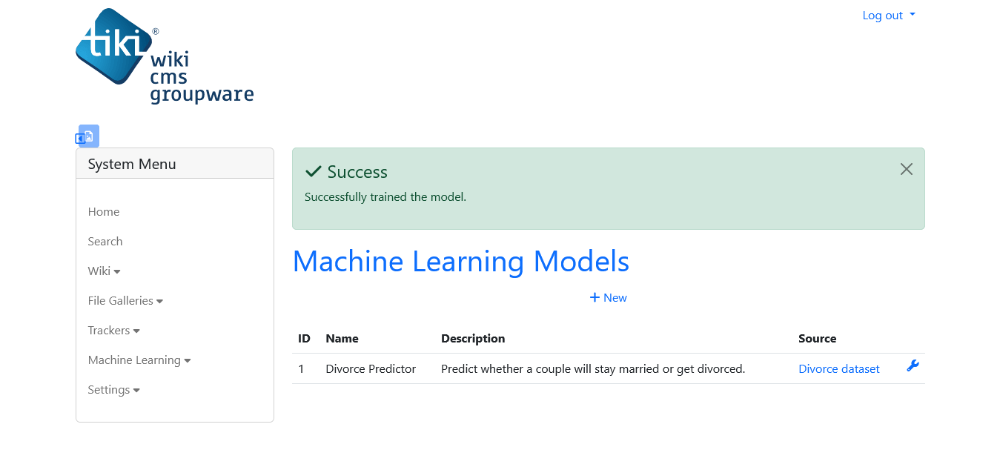1000x466 pixels.
Task: Click the Source column header
Action: pyautogui.click(x=817, y=339)
